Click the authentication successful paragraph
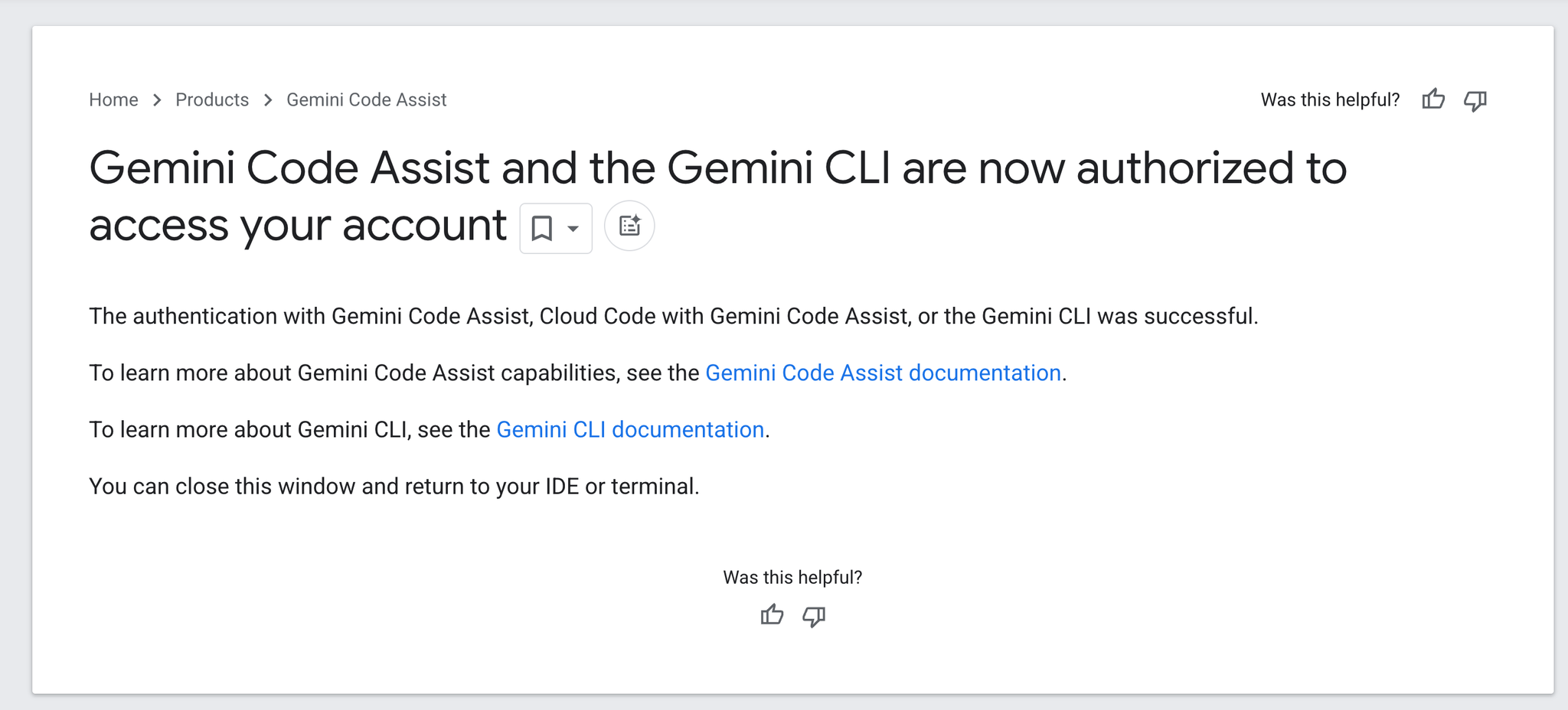This screenshot has width=1568, height=710. [x=674, y=316]
